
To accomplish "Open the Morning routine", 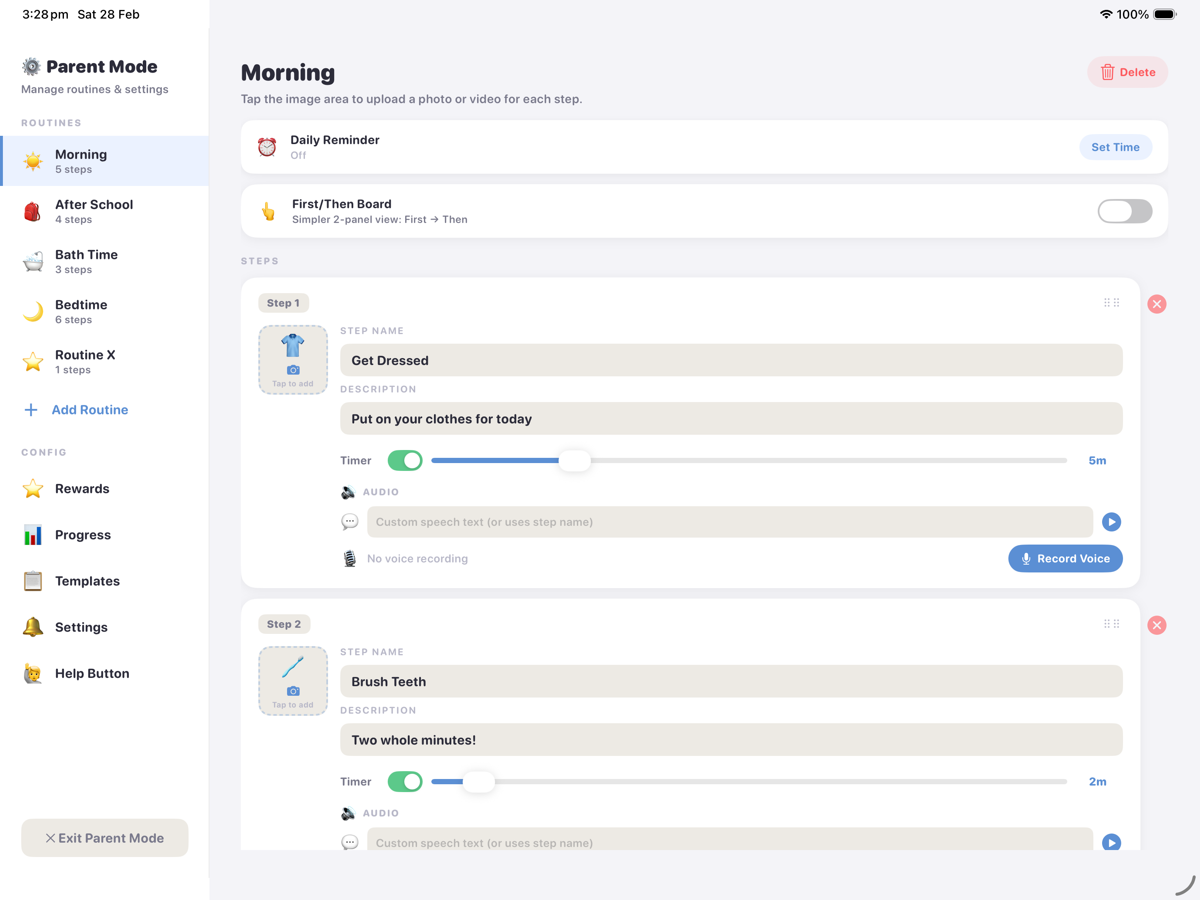I will tap(104, 161).
